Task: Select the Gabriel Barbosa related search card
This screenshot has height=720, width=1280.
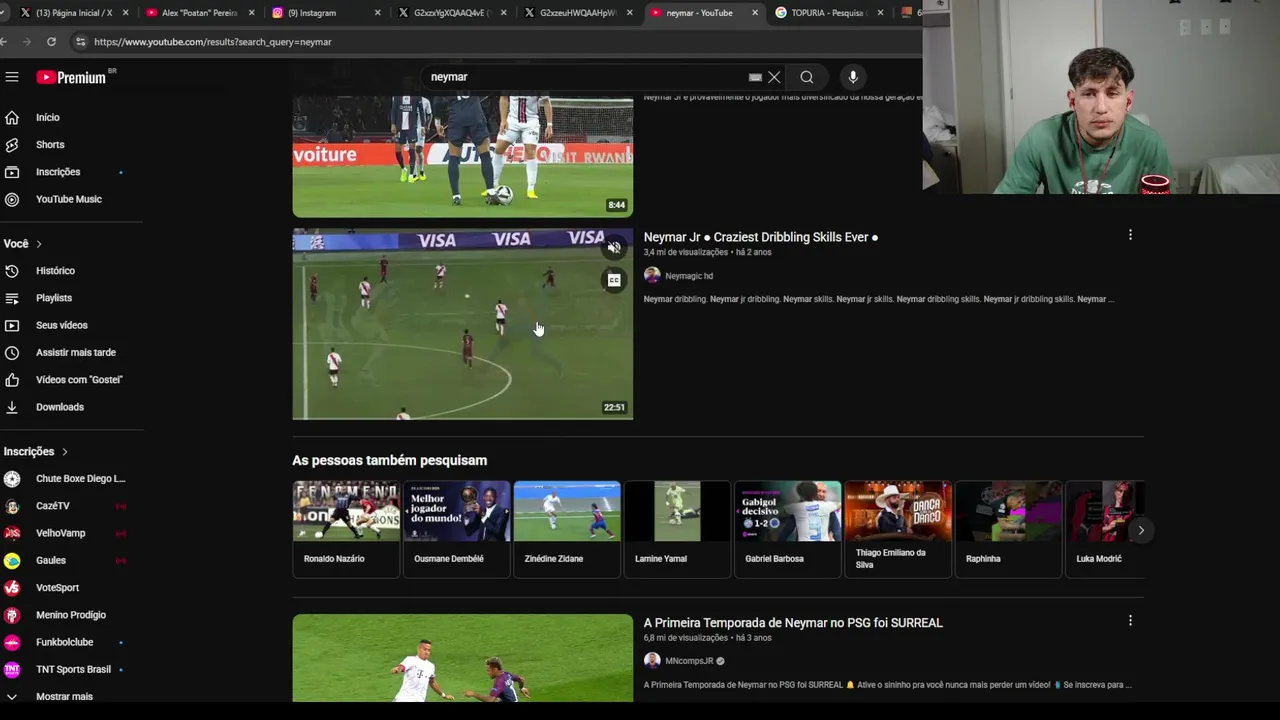Action: [788, 529]
